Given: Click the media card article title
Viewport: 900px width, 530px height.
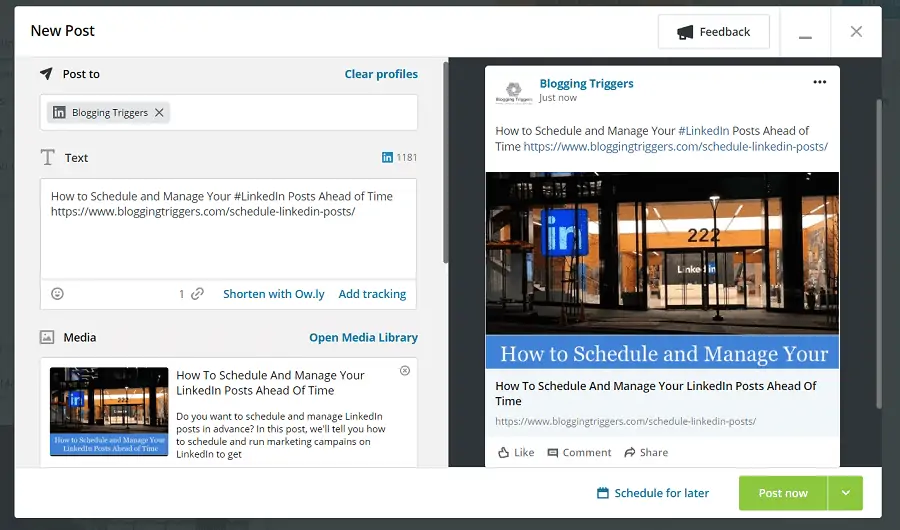Looking at the screenshot, I should 270,383.
